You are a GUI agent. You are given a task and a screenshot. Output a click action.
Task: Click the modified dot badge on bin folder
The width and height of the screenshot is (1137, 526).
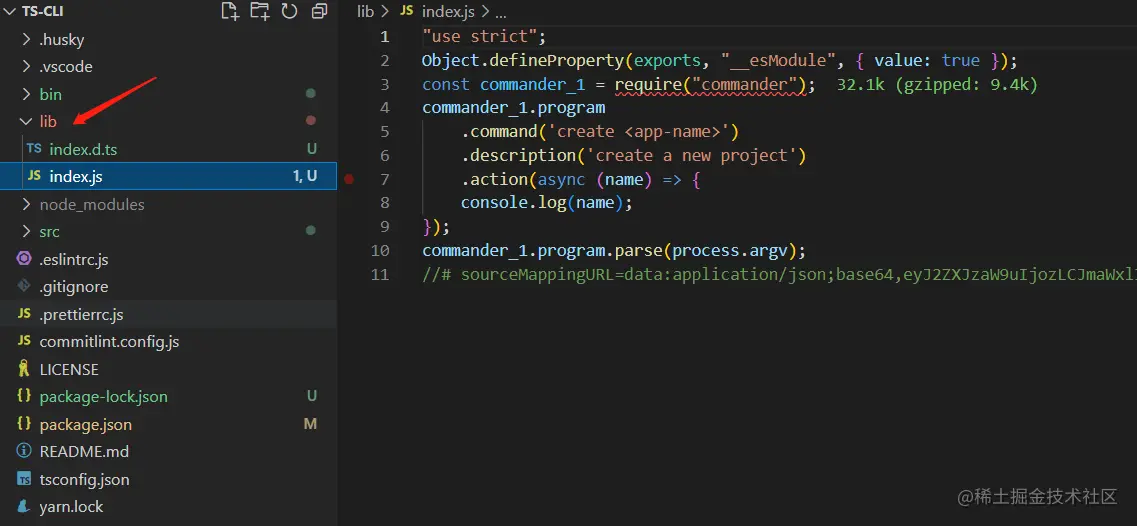[311, 94]
